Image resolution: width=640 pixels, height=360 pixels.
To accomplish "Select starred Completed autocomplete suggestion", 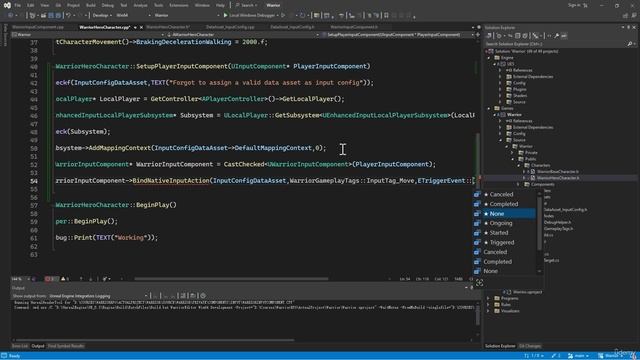I will coord(504,204).
